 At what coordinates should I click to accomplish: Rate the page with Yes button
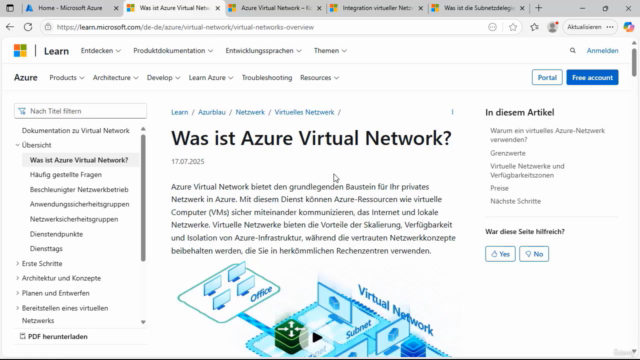click(x=500, y=254)
